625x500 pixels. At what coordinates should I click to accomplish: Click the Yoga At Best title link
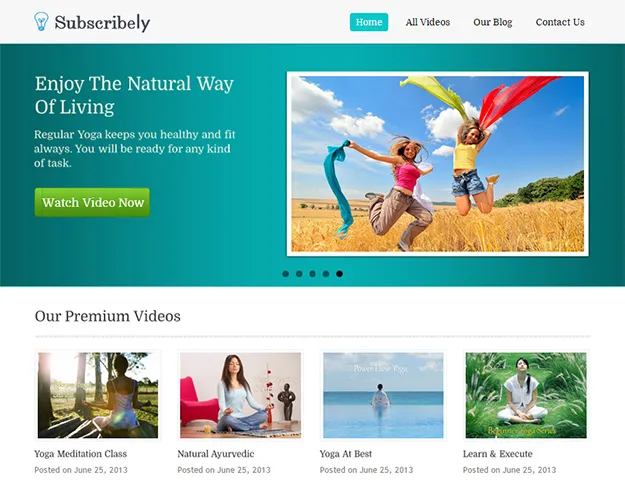point(346,454)
